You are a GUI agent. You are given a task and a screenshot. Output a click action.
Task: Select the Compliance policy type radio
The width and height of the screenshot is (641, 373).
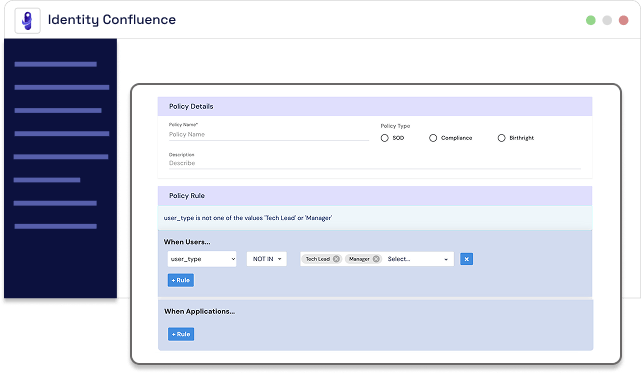[433, 138]
